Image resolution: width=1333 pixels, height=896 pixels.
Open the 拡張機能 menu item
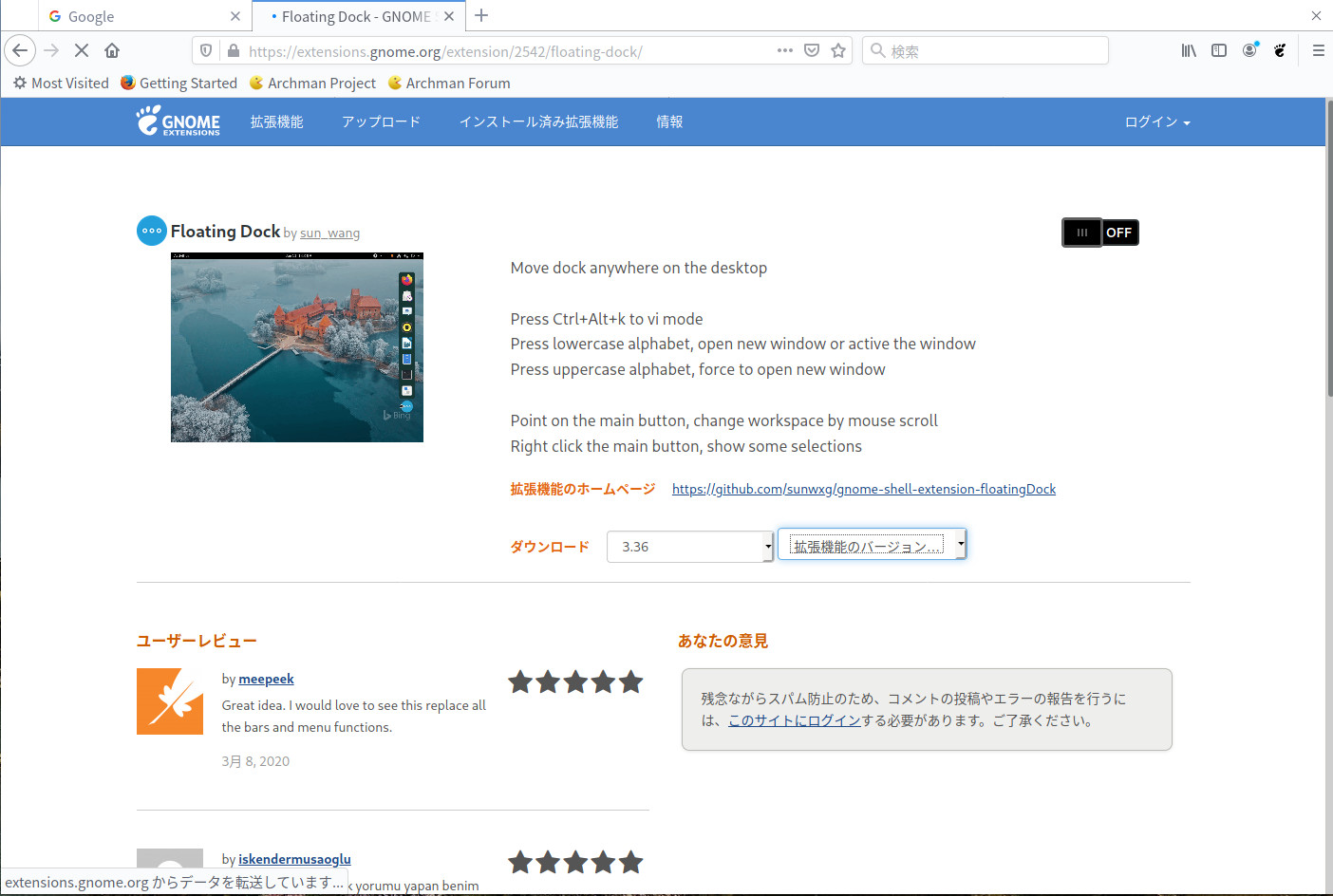[277, 121]
